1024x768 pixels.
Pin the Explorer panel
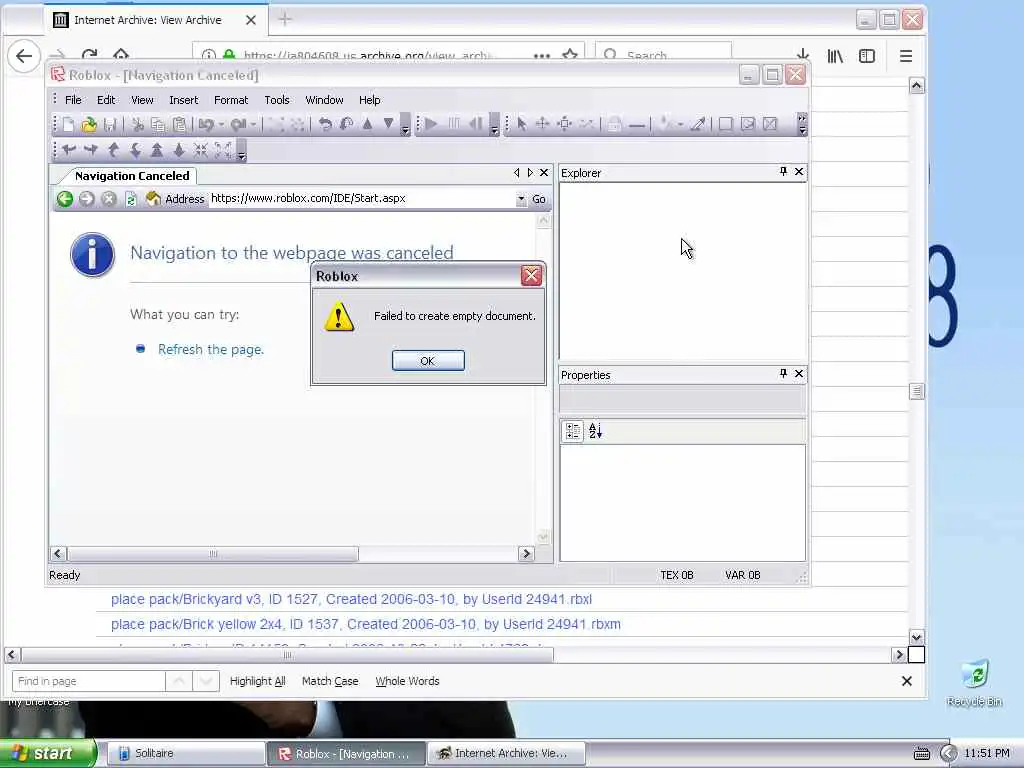(783, 172)
